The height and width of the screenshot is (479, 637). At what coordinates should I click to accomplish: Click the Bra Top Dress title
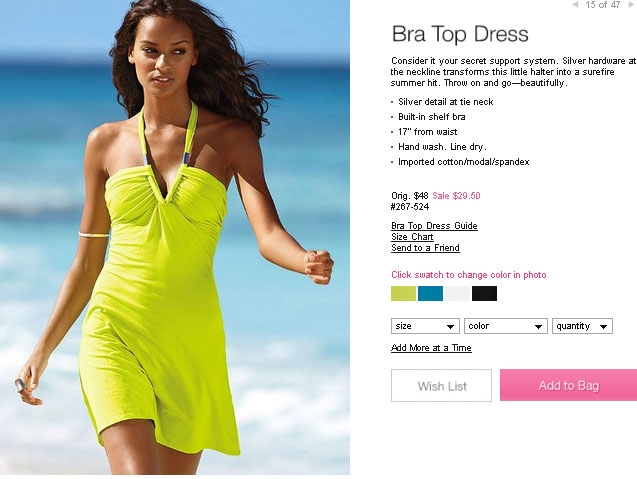(460, 34)
